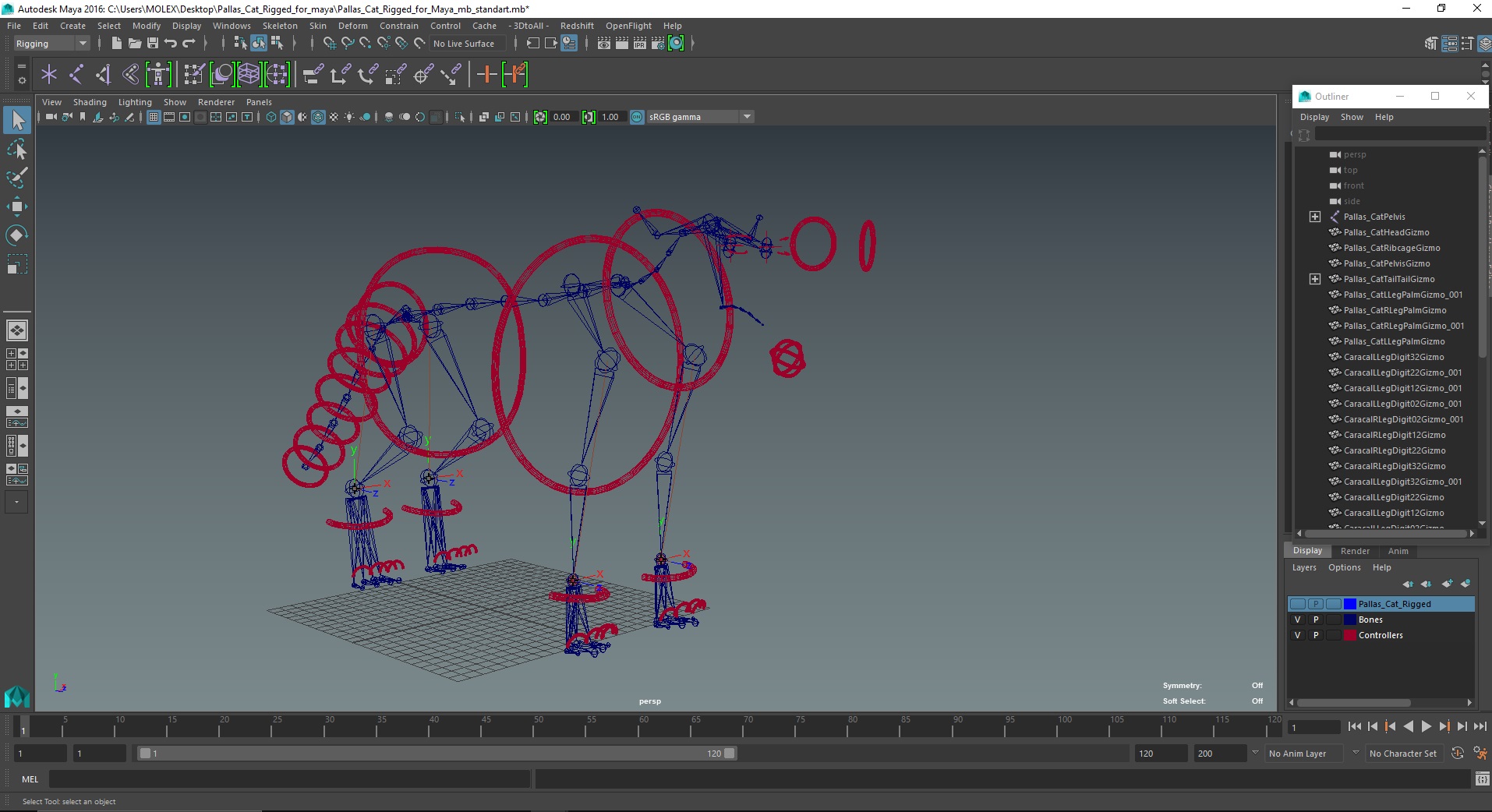The image size is (1492, 812).
Task: Save the scene with the floppy icon
Action: click(153, 44)
